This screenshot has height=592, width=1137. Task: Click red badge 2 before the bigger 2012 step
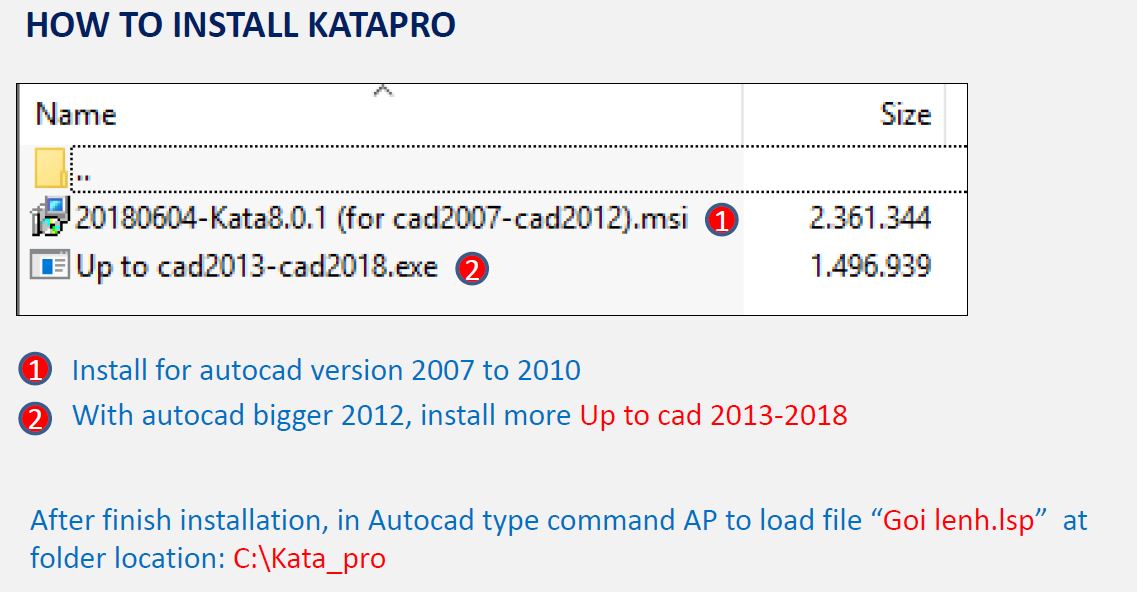click(35, 418)
